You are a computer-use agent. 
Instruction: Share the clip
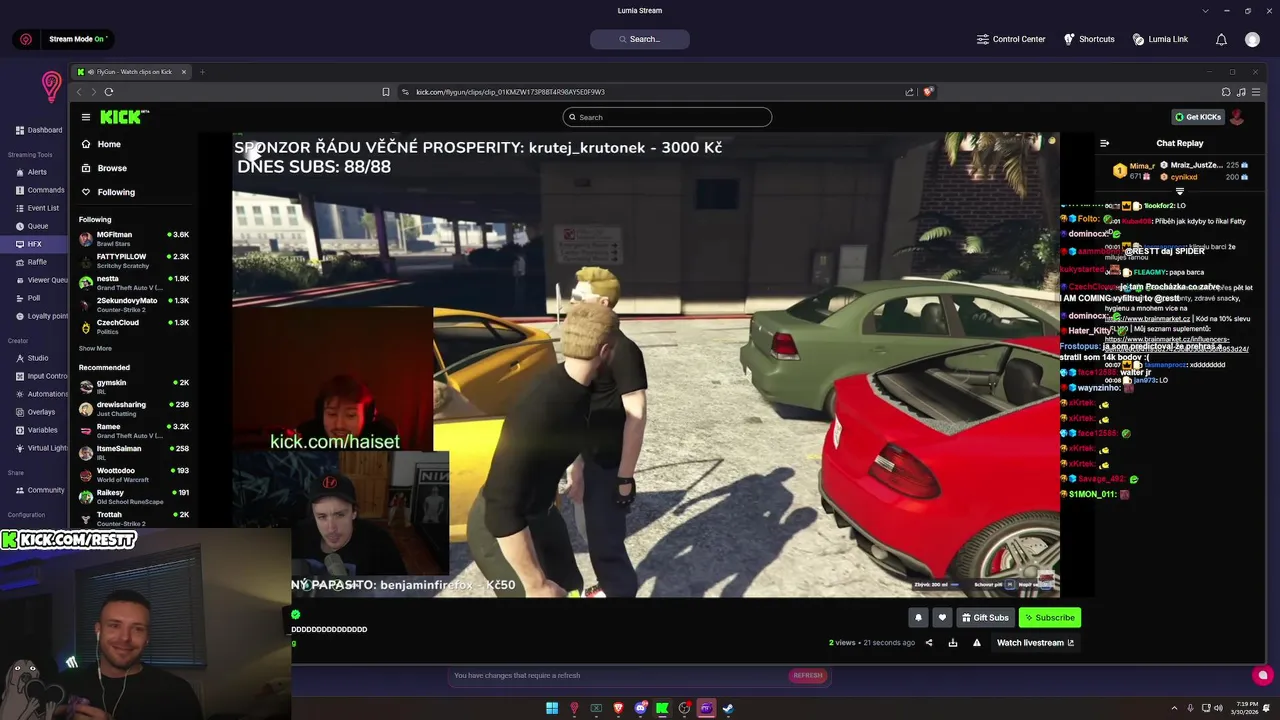929,643
